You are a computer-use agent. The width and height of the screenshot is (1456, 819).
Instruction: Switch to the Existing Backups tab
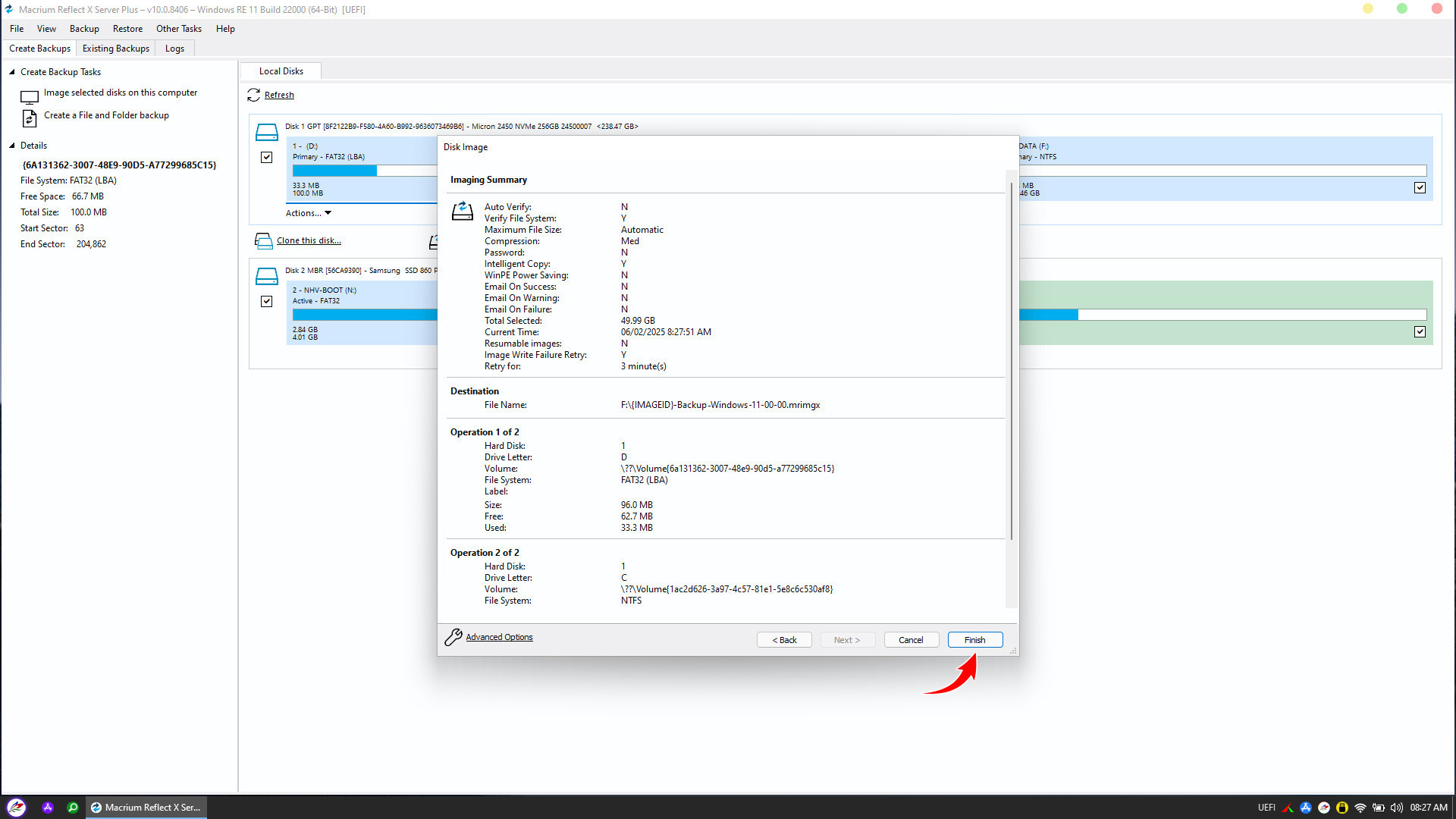(x=116, y=49)
